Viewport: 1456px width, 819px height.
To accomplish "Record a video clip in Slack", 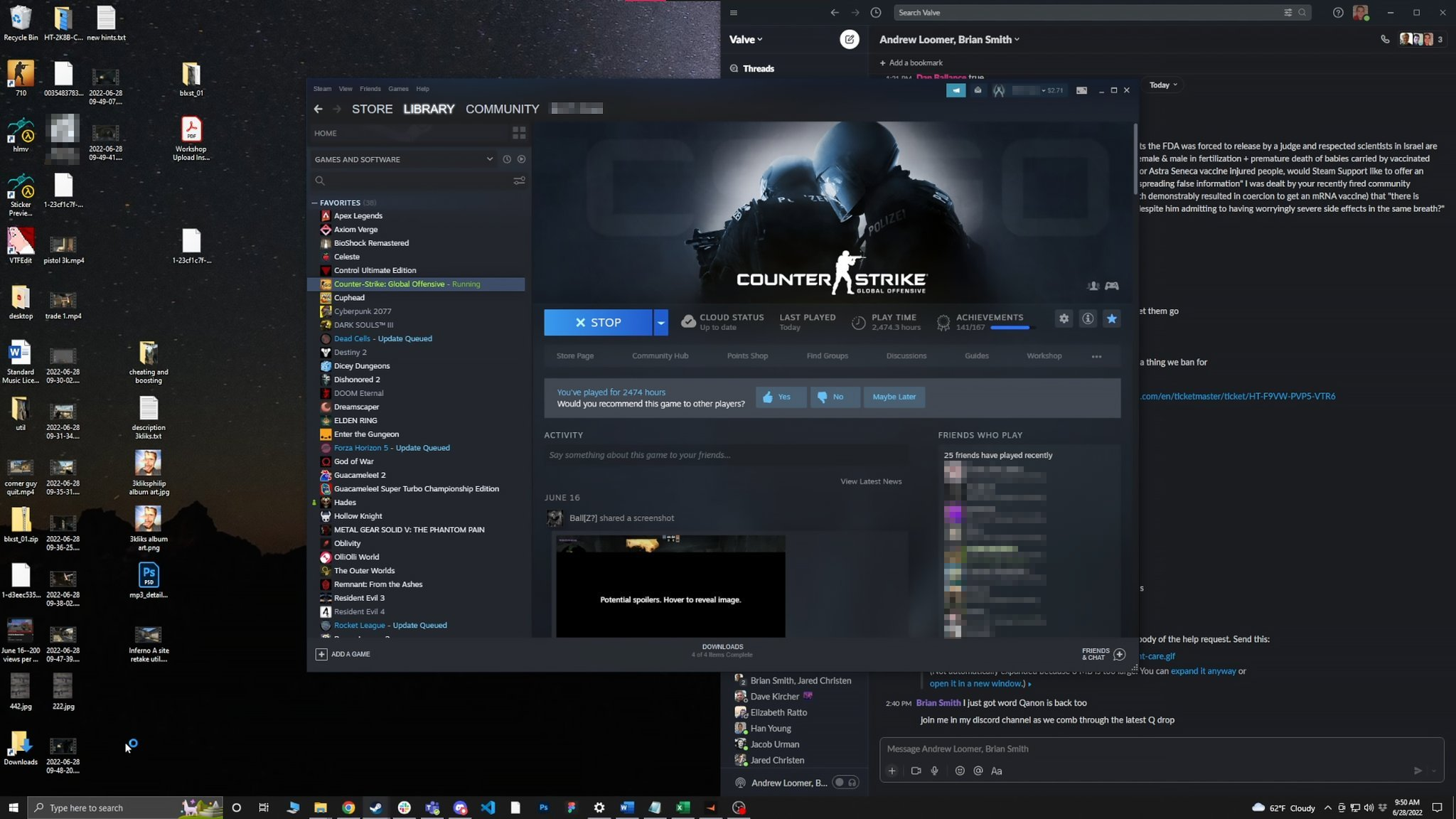I will click(916, 771).
